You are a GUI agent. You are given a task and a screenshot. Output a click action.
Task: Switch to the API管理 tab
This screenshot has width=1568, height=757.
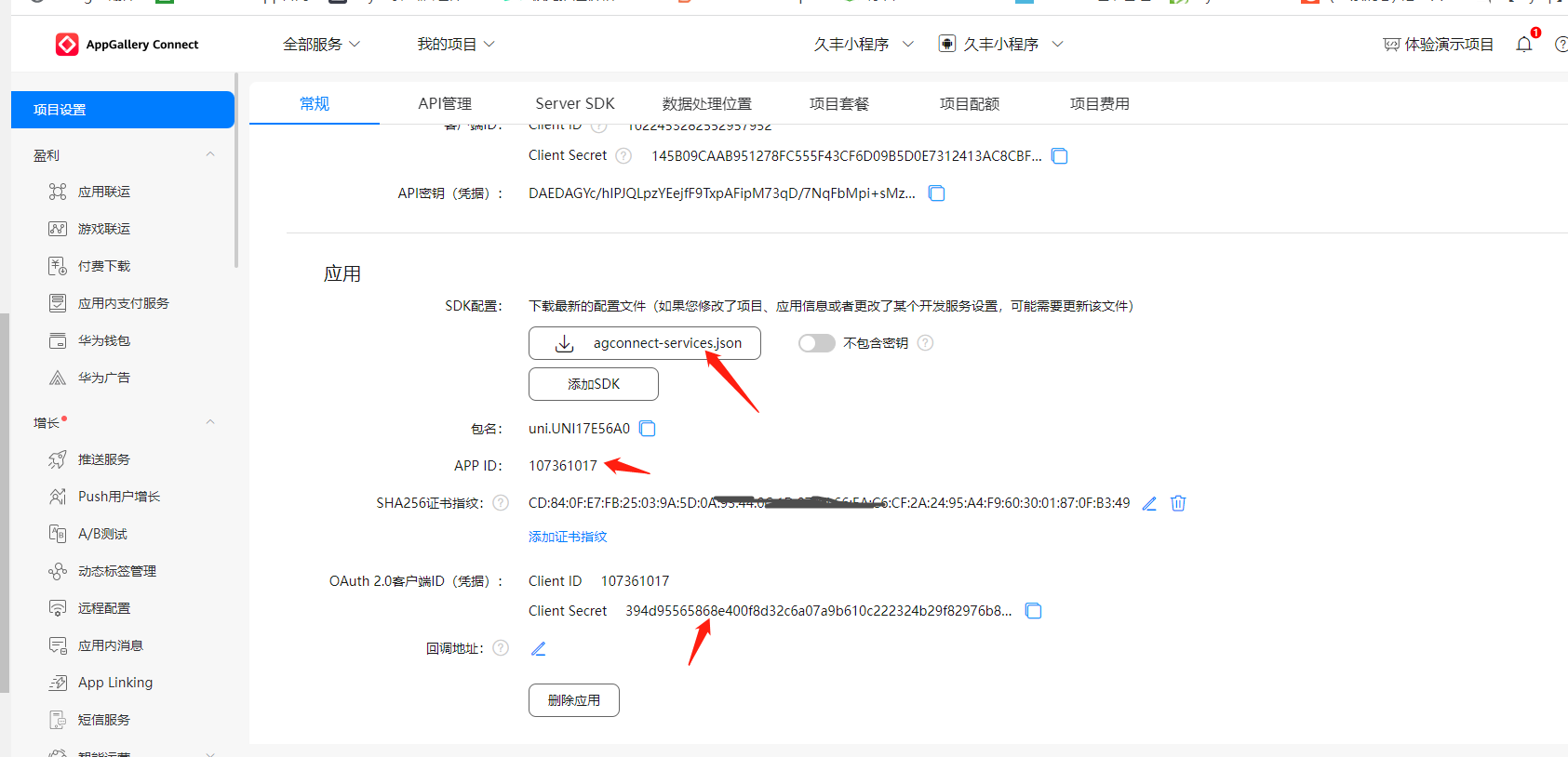tap(445, 103)
